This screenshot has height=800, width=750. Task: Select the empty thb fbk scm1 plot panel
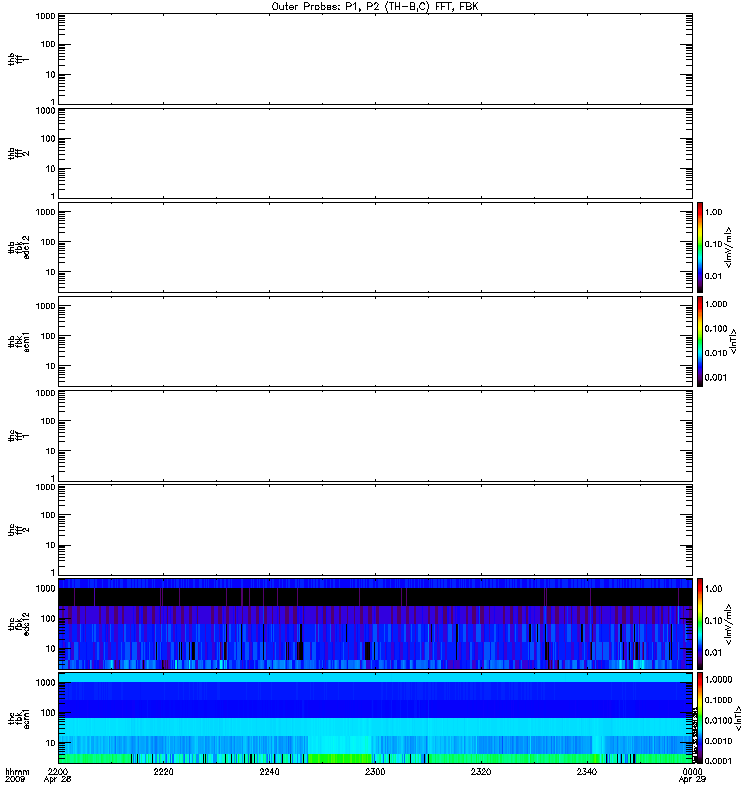coord(375,341)
